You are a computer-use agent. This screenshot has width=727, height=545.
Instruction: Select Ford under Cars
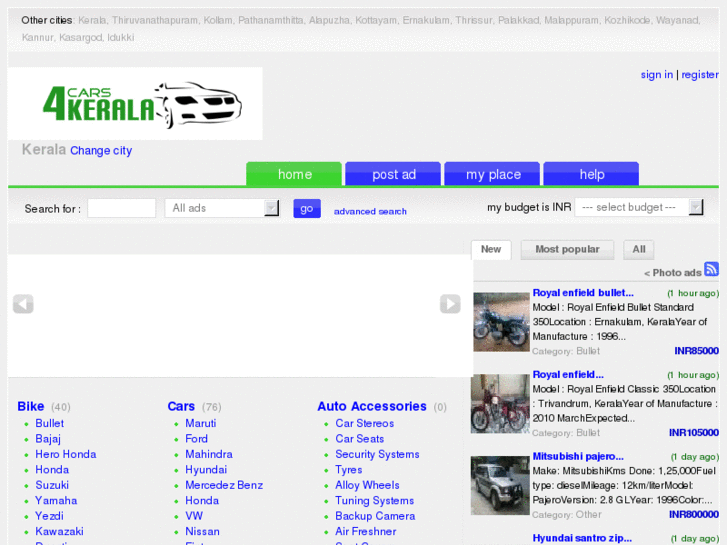pyautogui.click(x=197, y=439)
